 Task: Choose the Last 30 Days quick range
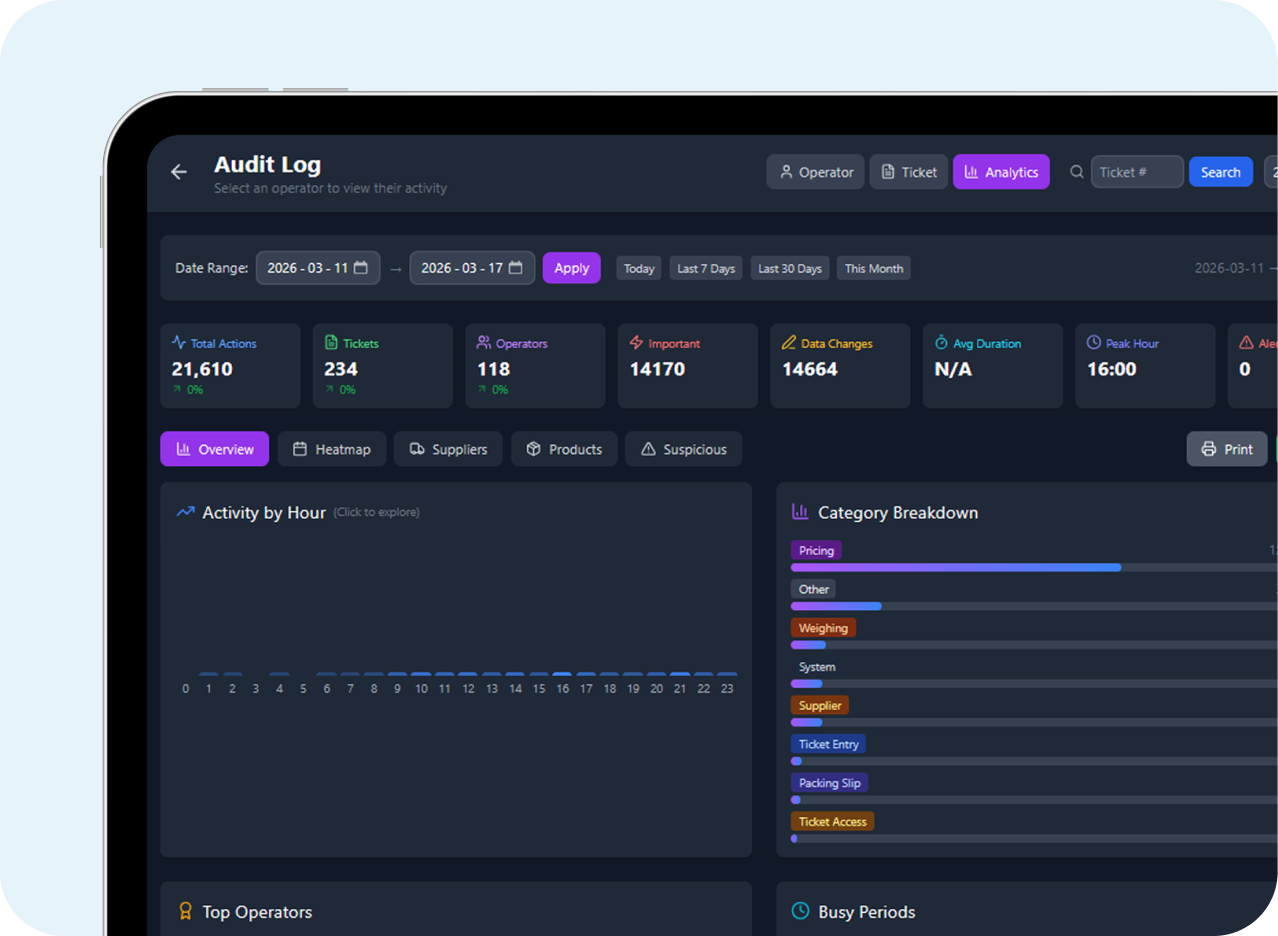pos(790,268)
